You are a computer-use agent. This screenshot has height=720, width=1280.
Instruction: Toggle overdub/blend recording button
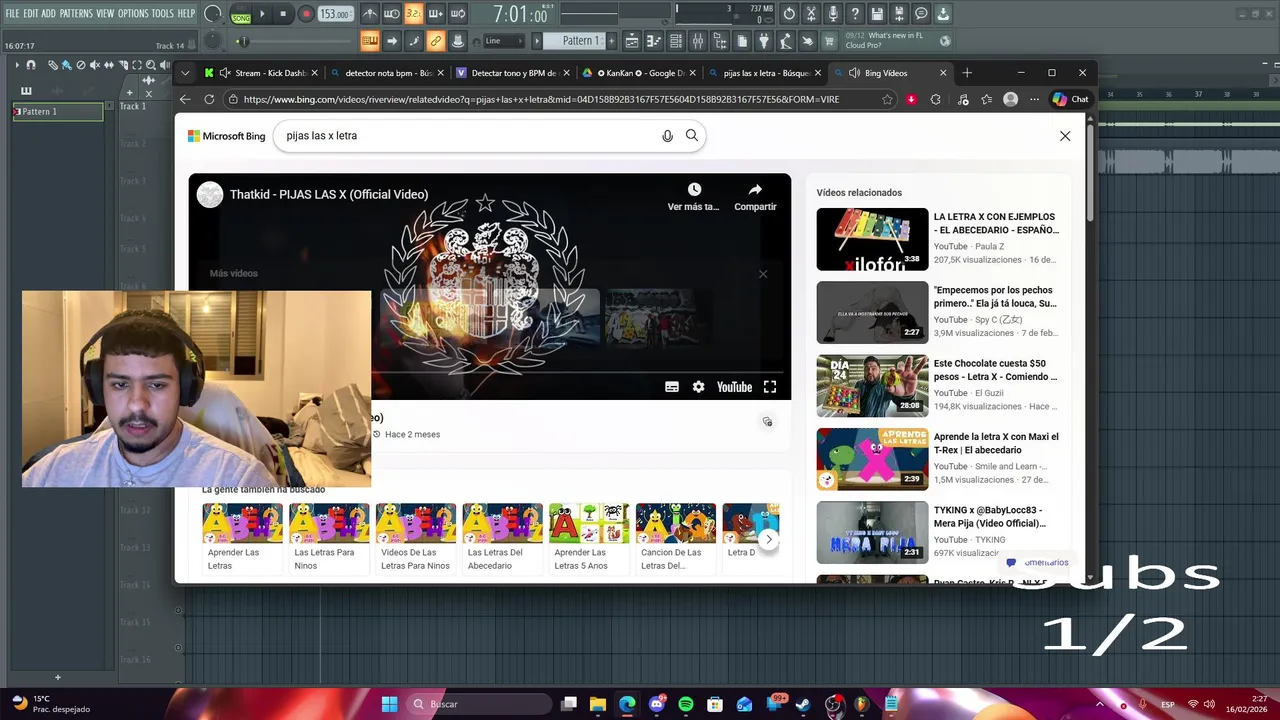[436, 14]
